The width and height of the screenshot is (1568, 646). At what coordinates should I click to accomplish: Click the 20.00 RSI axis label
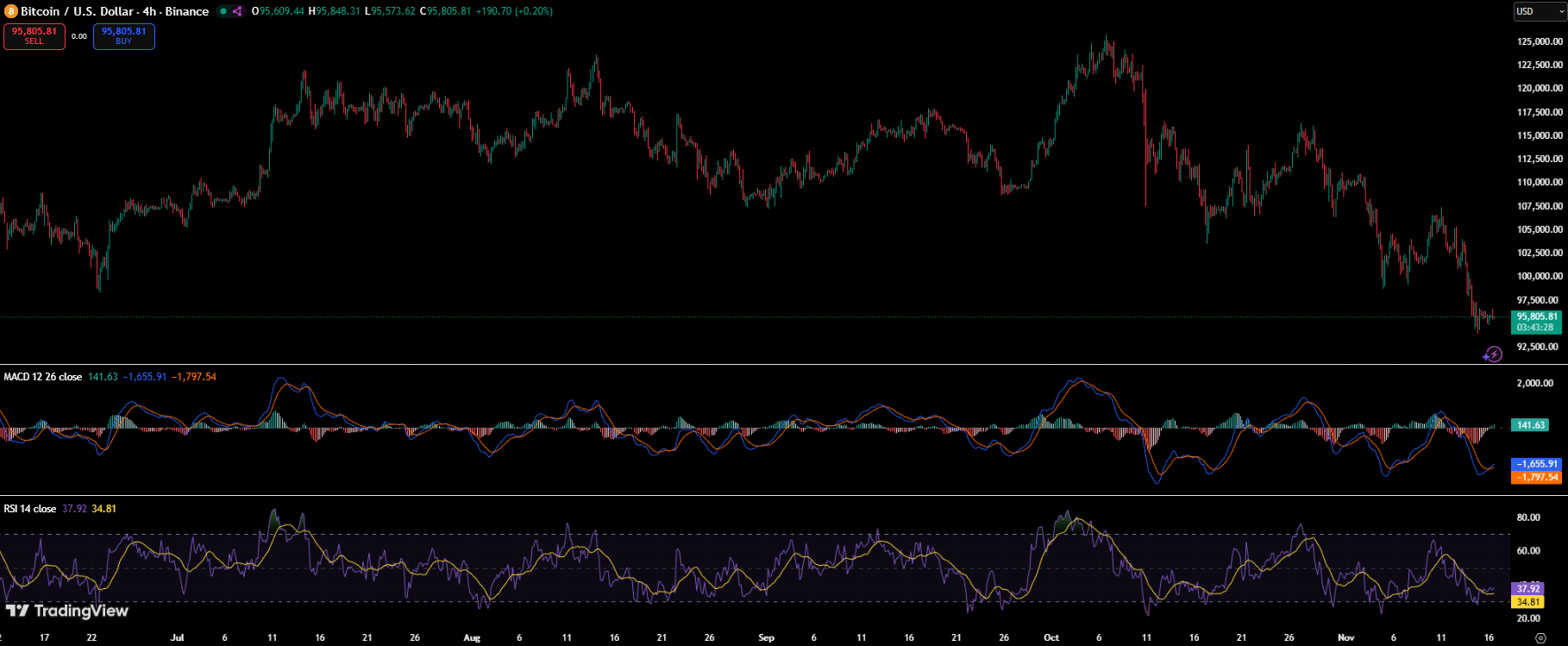point(1528,618)
